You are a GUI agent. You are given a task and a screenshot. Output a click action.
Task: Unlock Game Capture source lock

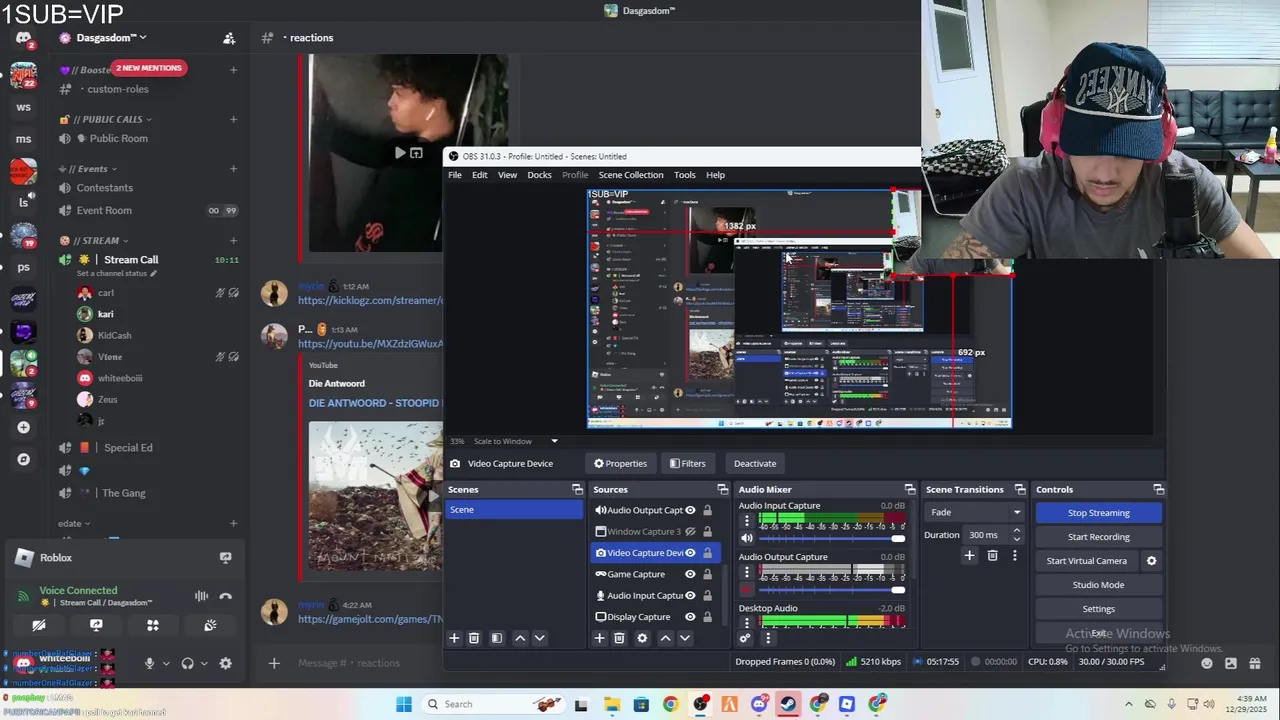[x=707, y=574]
